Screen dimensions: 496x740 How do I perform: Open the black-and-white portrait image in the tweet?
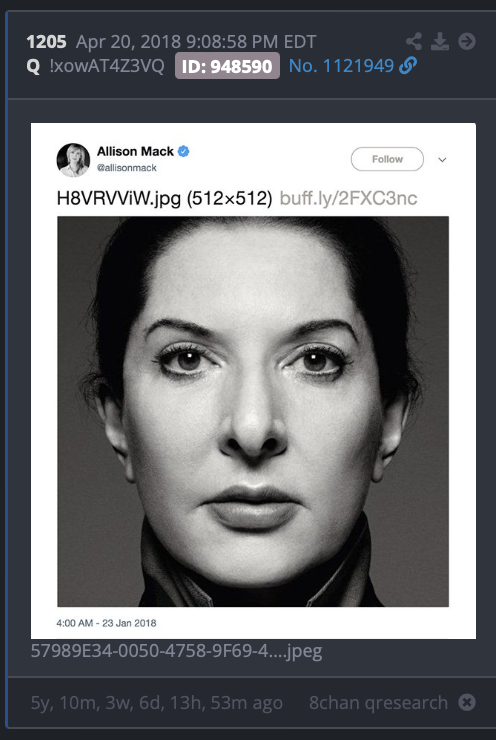(x=253, y=411)
